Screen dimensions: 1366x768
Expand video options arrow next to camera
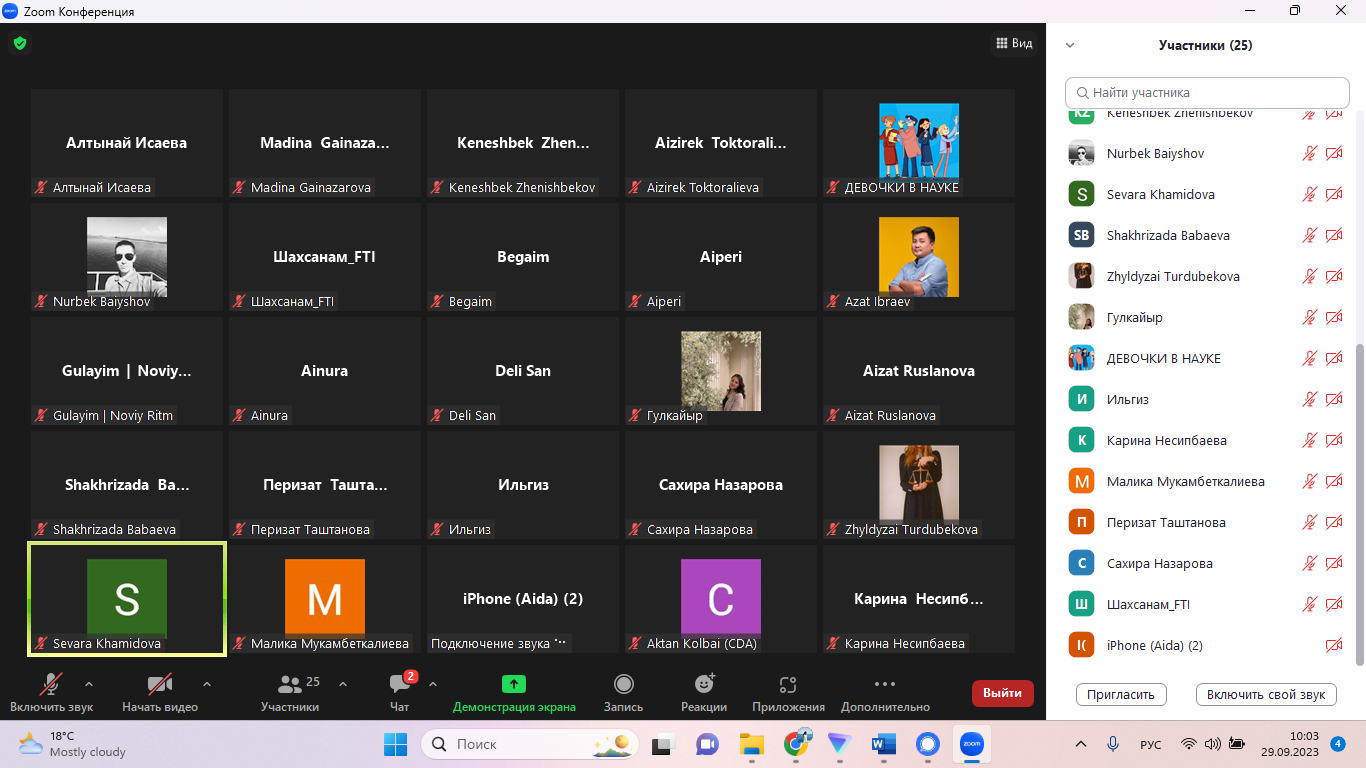(207, 685)
